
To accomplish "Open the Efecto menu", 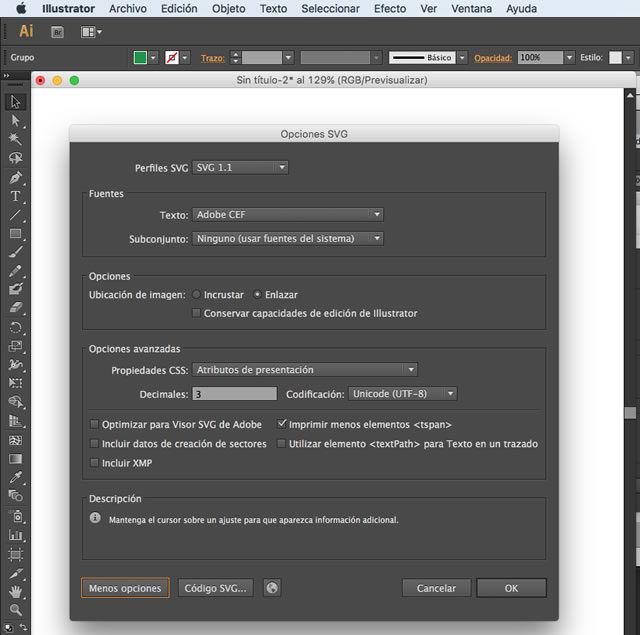I will [390, 9].
